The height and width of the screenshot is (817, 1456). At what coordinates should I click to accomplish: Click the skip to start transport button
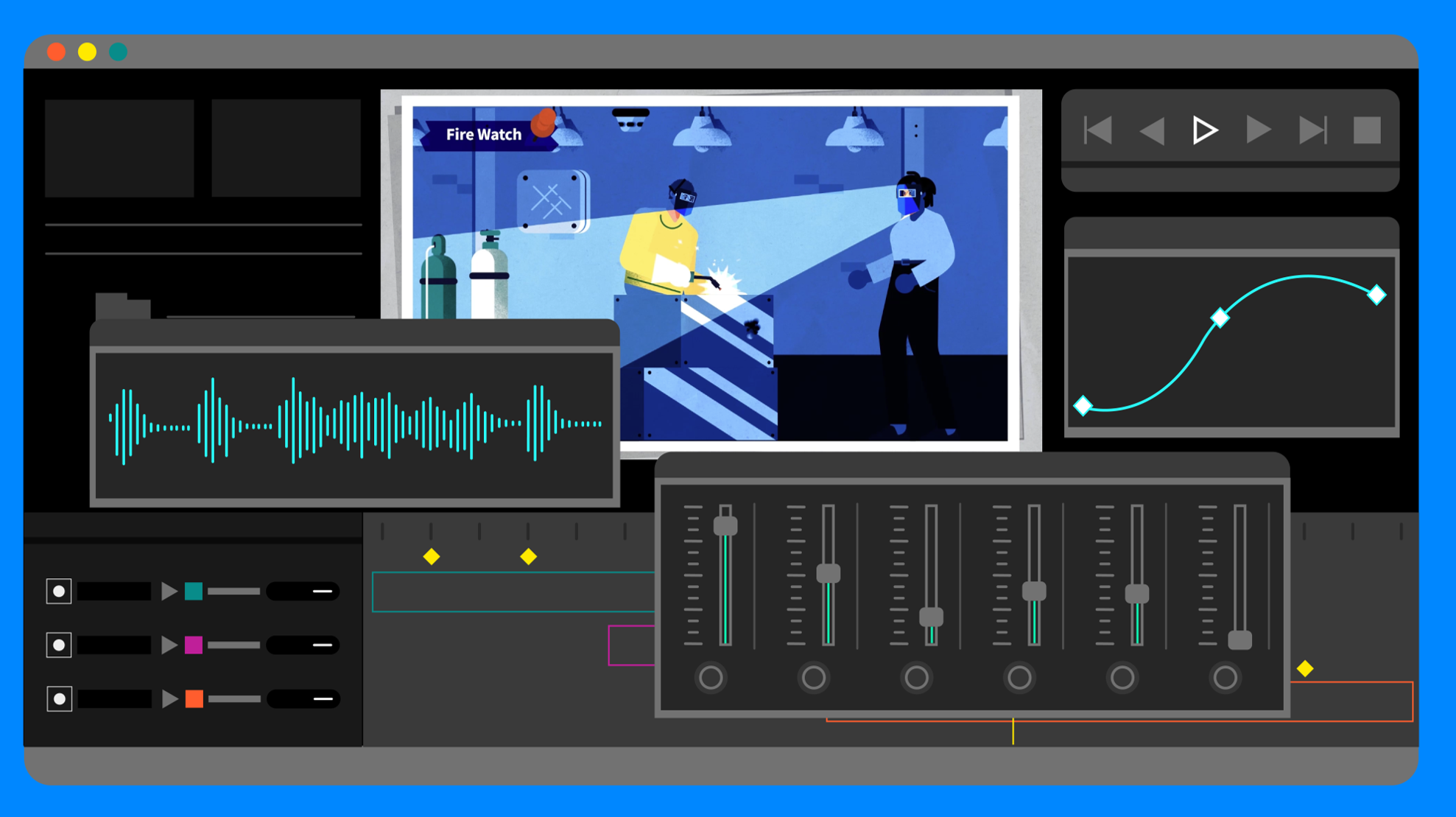coord(1097,130)
